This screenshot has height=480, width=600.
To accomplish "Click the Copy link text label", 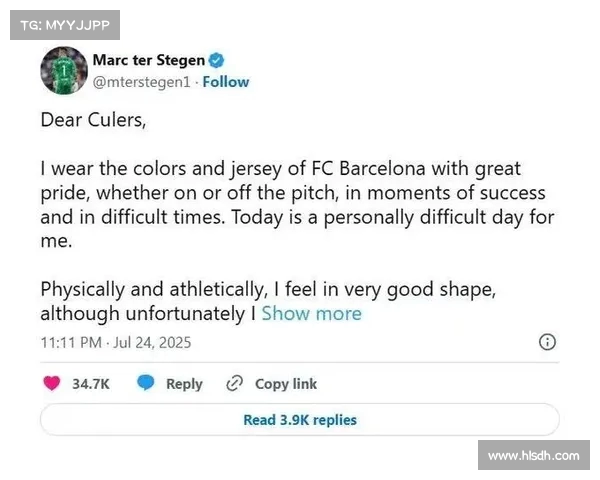I will (x=286, y=384).
